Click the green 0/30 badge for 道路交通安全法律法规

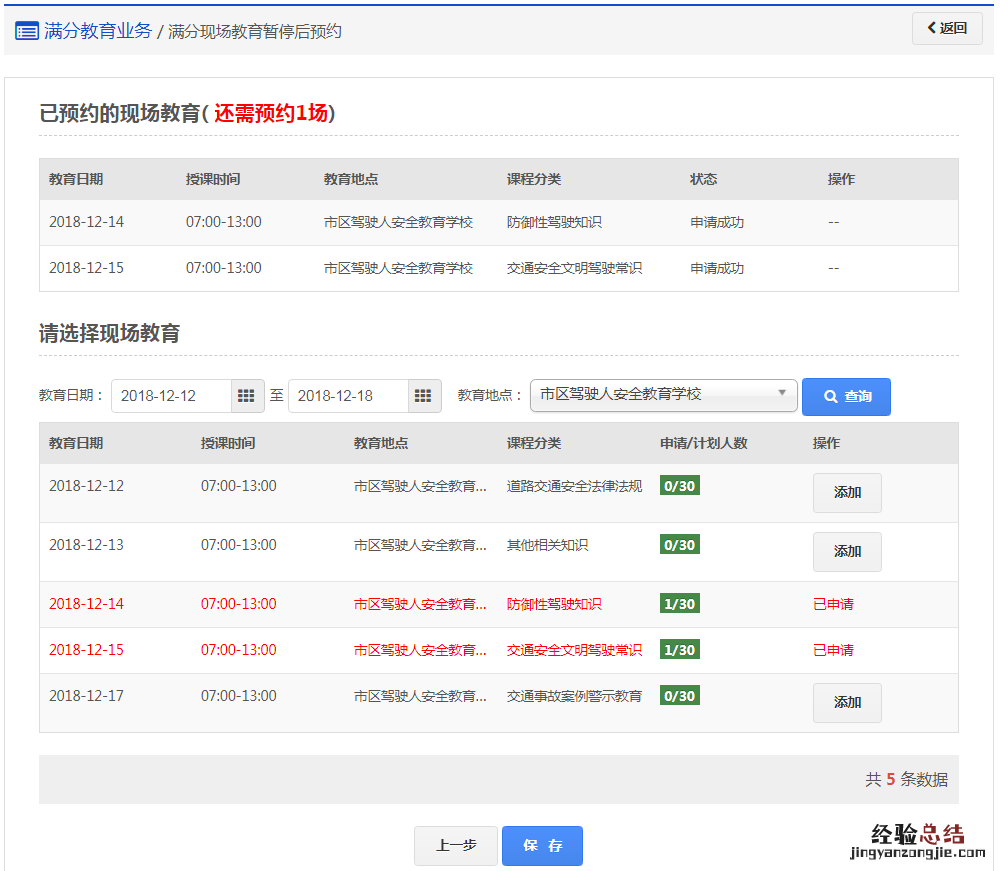click(679, 485)
